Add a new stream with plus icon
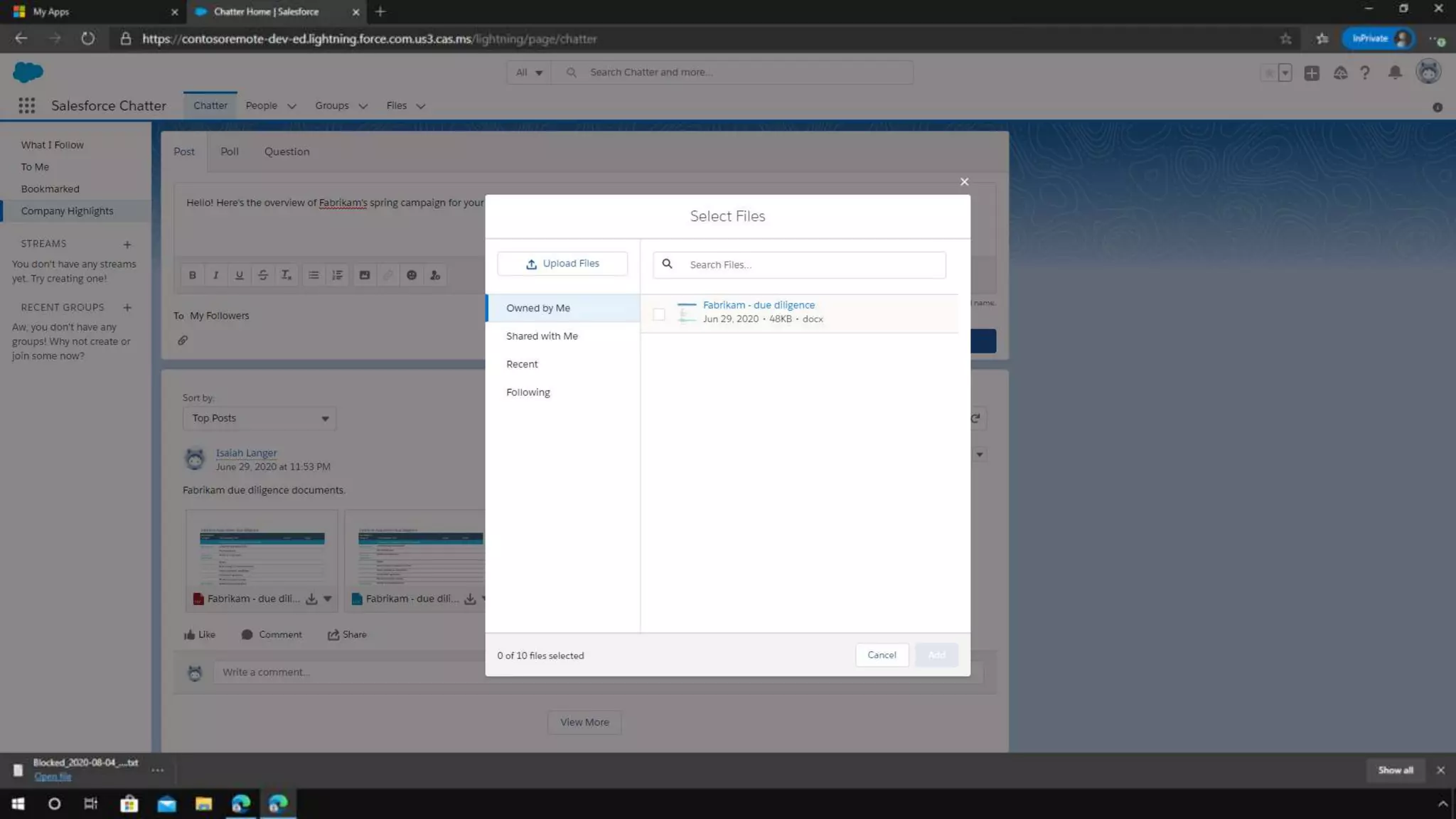Image resolution: width=1456 pixels, height=819 pixels. coord(127,244)
